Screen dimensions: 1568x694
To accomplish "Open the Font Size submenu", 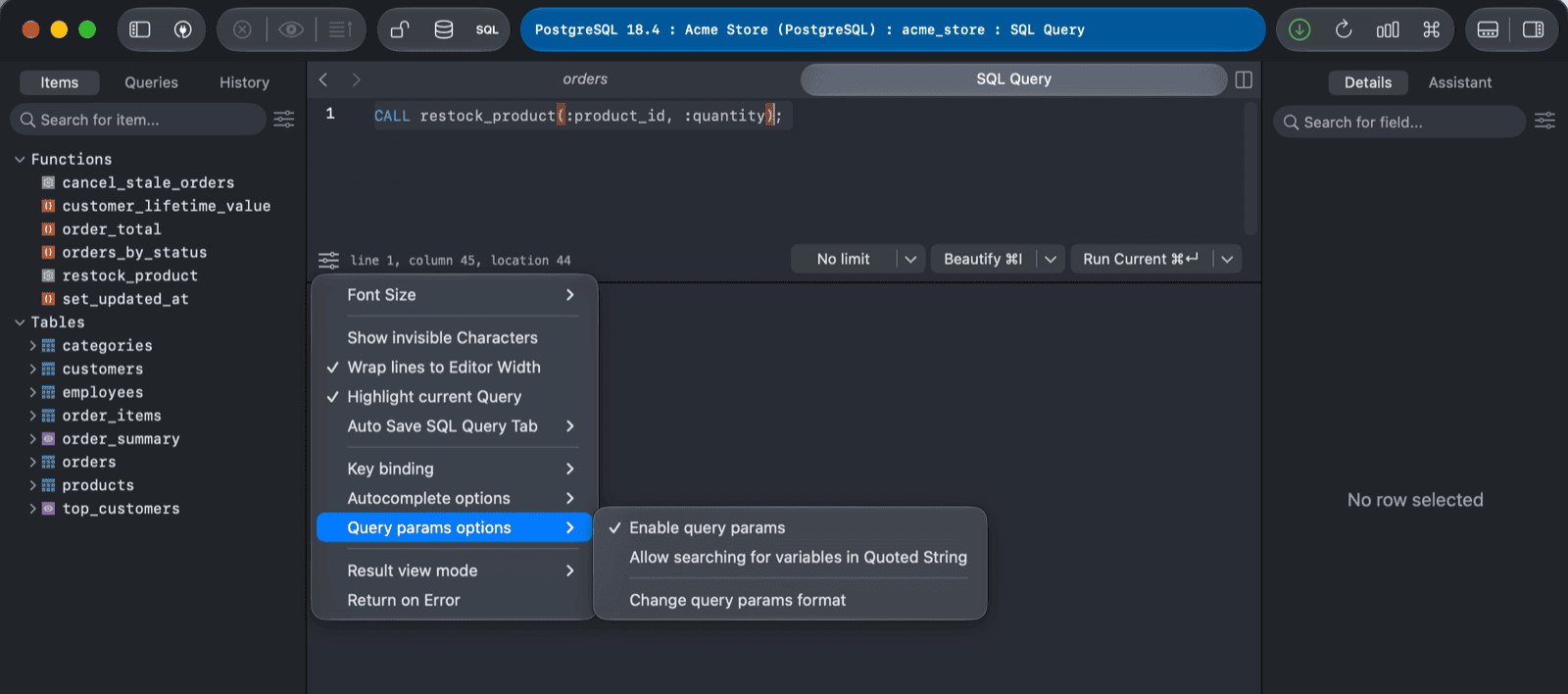I will (454, 295).
